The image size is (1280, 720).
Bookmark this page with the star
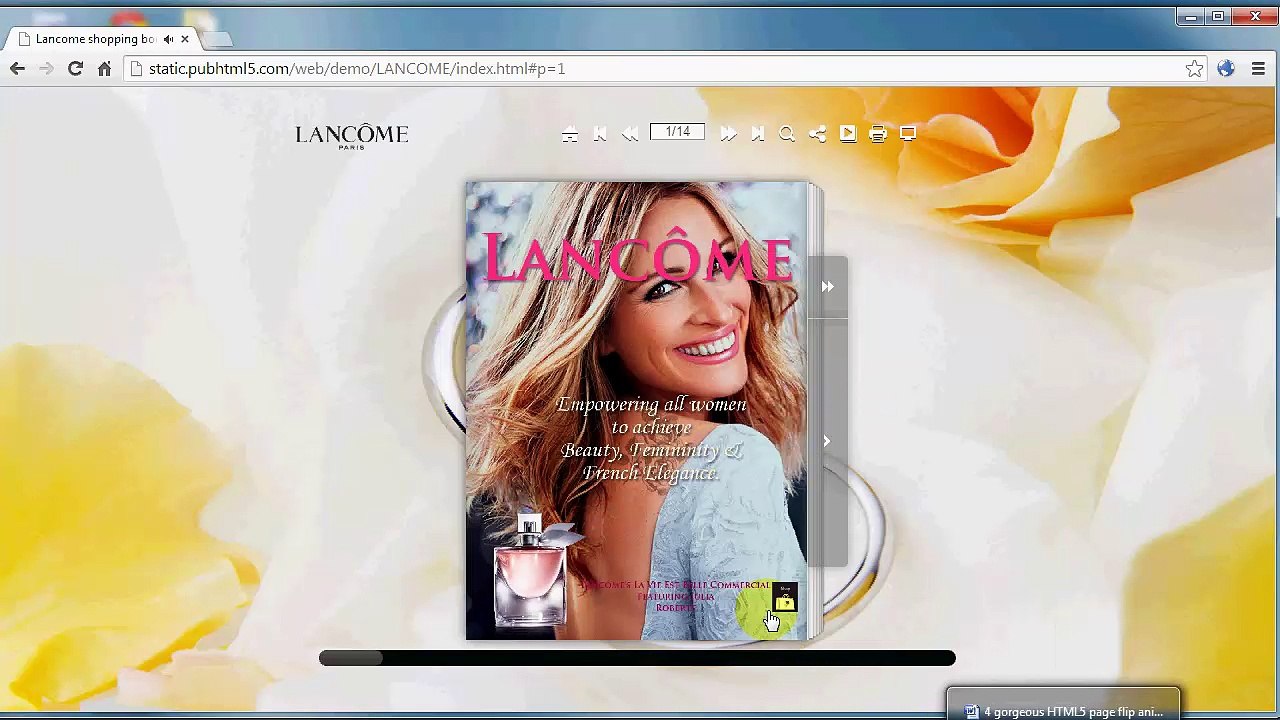click(x=1194, y=69)
